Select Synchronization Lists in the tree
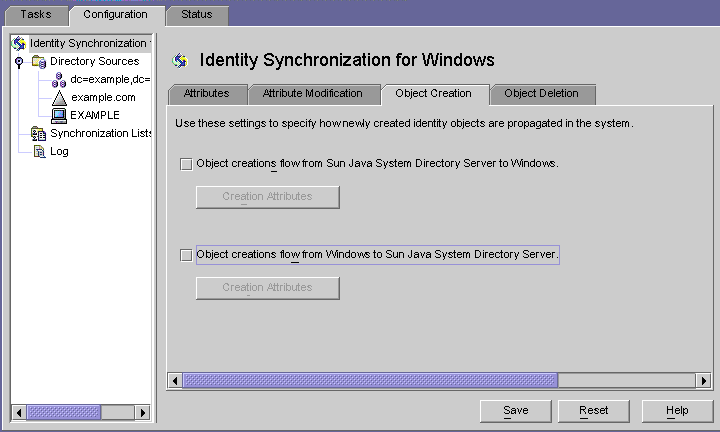Viewport: 720px width, 432px height. tap(101, 134)
